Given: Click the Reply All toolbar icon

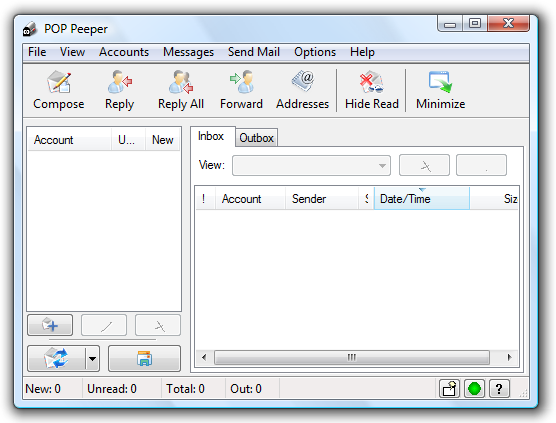Looking at the screenshot, I should pos(181,82).
